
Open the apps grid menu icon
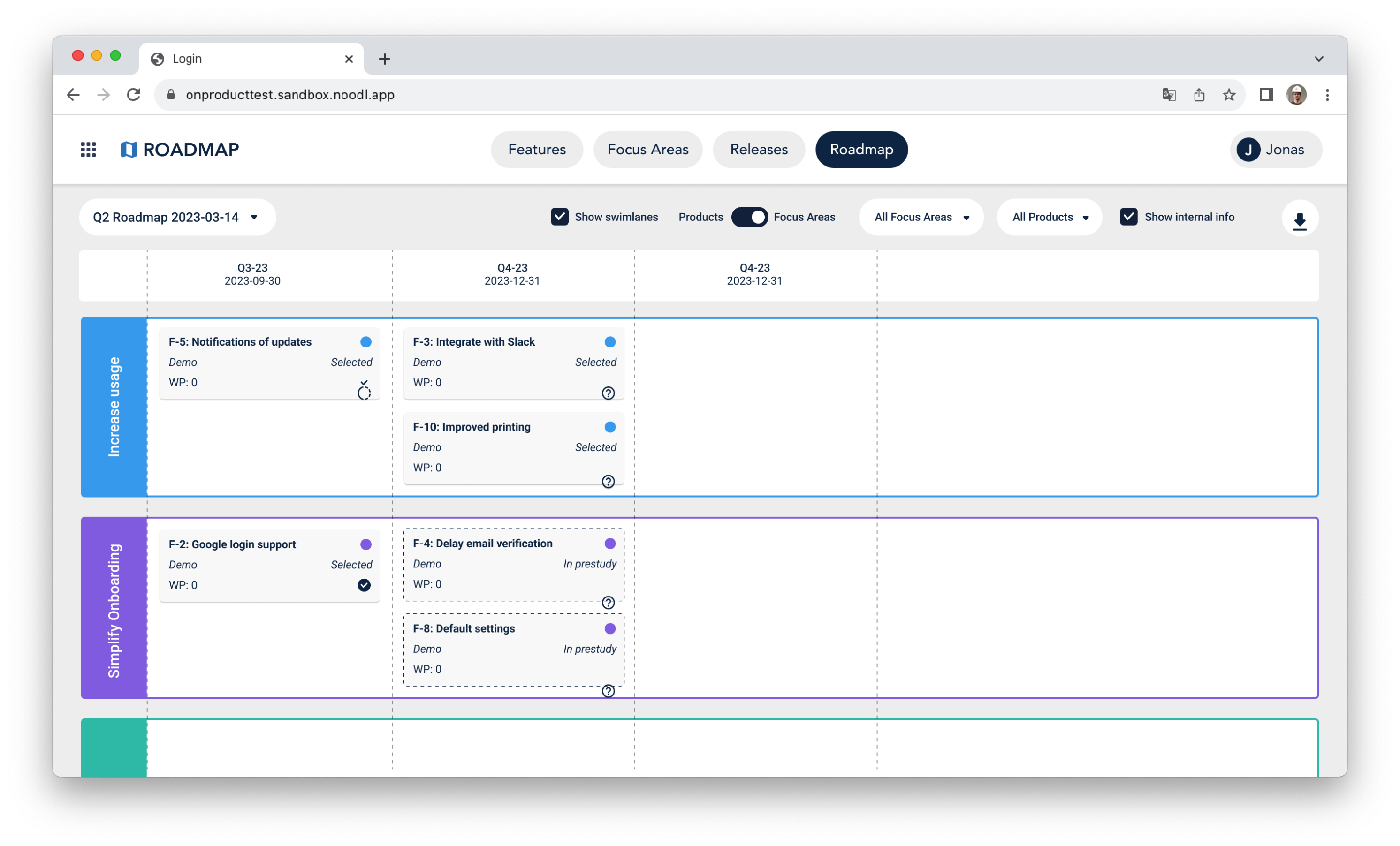tap(88, 149)
